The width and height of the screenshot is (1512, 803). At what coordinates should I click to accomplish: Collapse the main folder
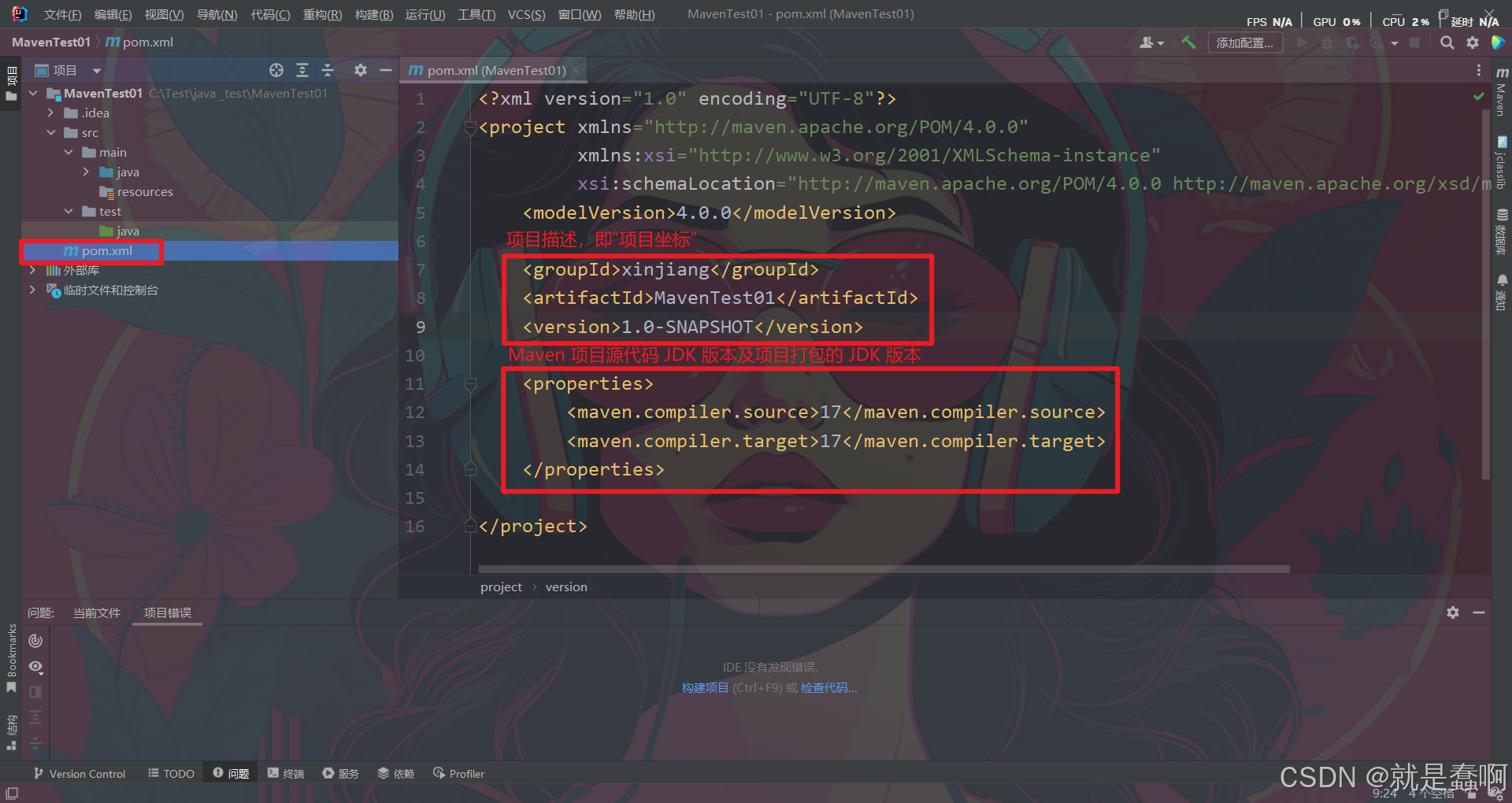pos(69,152)
